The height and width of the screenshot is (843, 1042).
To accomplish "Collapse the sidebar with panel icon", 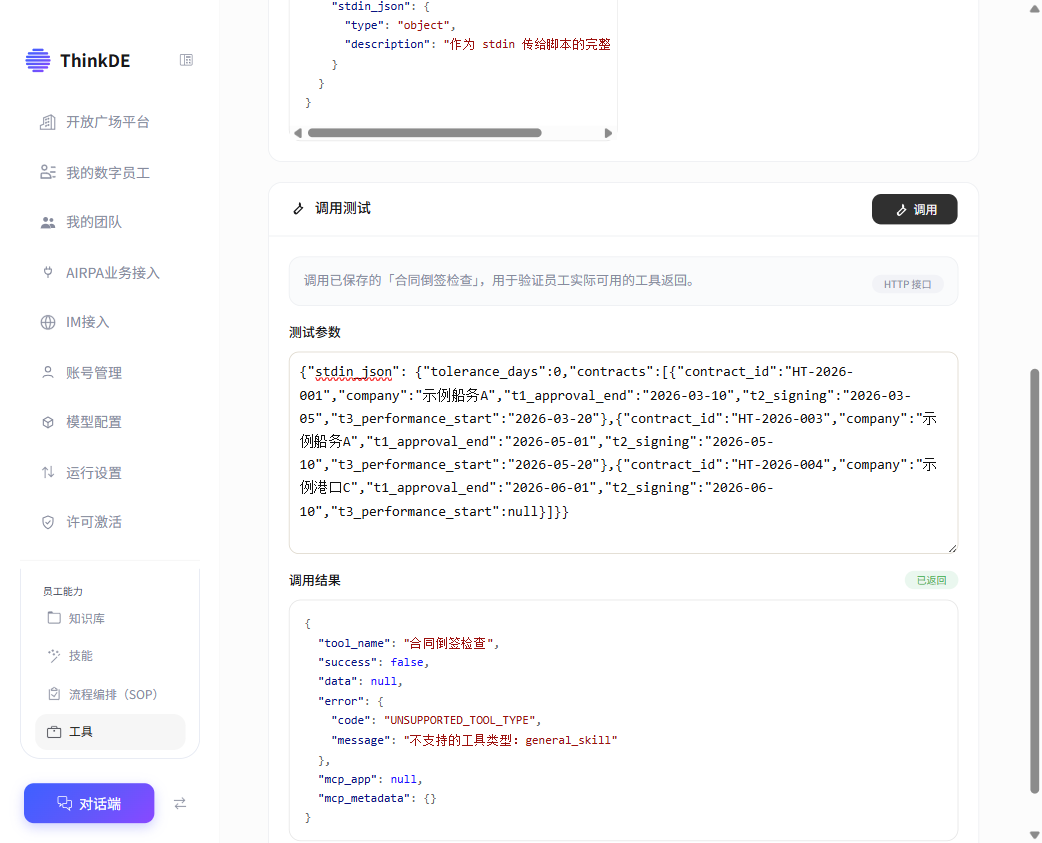I will coord(186,60).
